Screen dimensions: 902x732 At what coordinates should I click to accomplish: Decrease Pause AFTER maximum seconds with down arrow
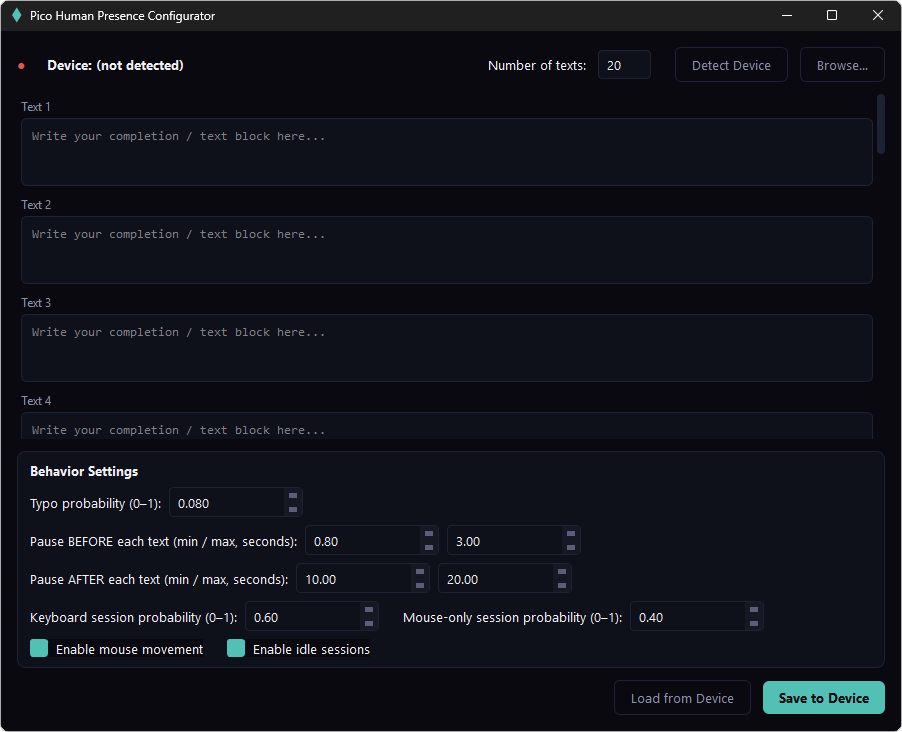click(x=563, y=585)
